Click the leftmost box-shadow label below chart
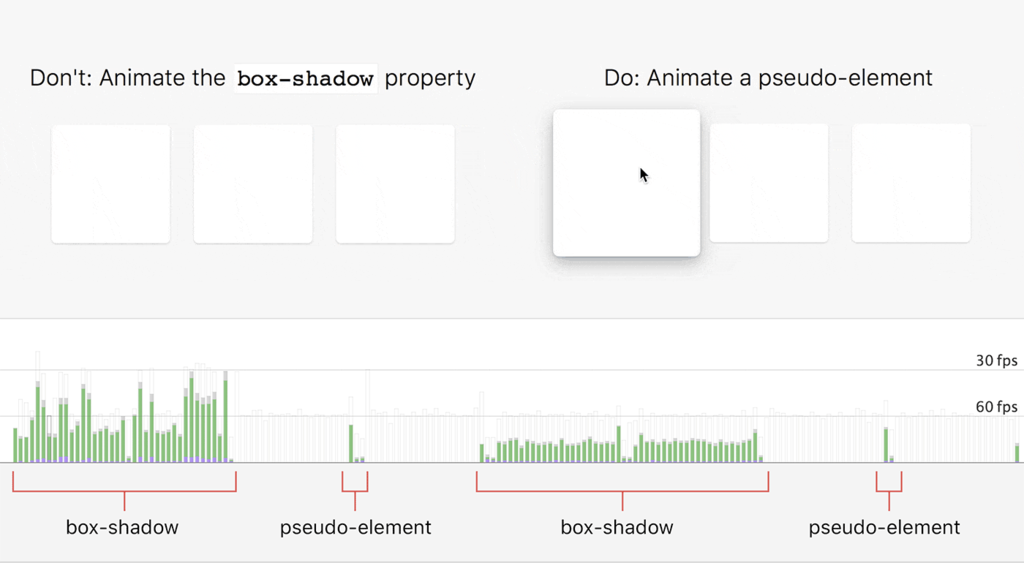1024x563 pixels. (122, 527)
